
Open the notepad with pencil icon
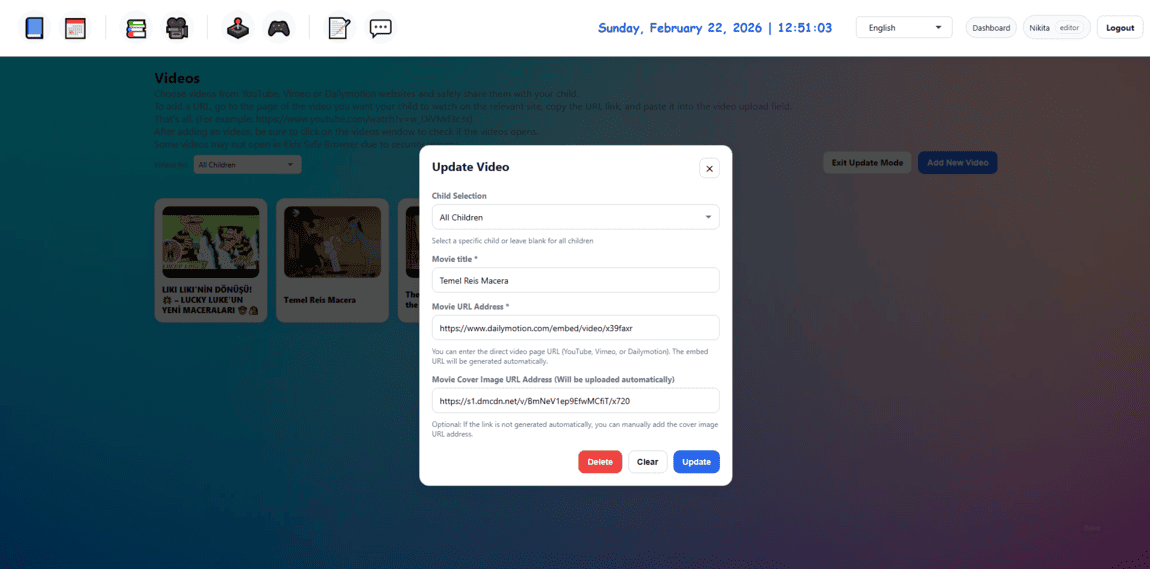(339, 28)
